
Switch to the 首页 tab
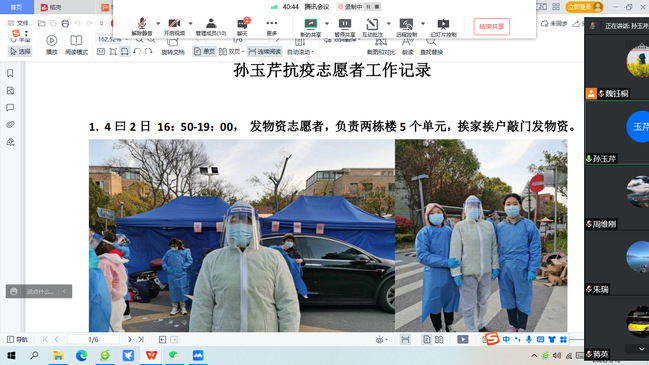(x=17, y=7)
